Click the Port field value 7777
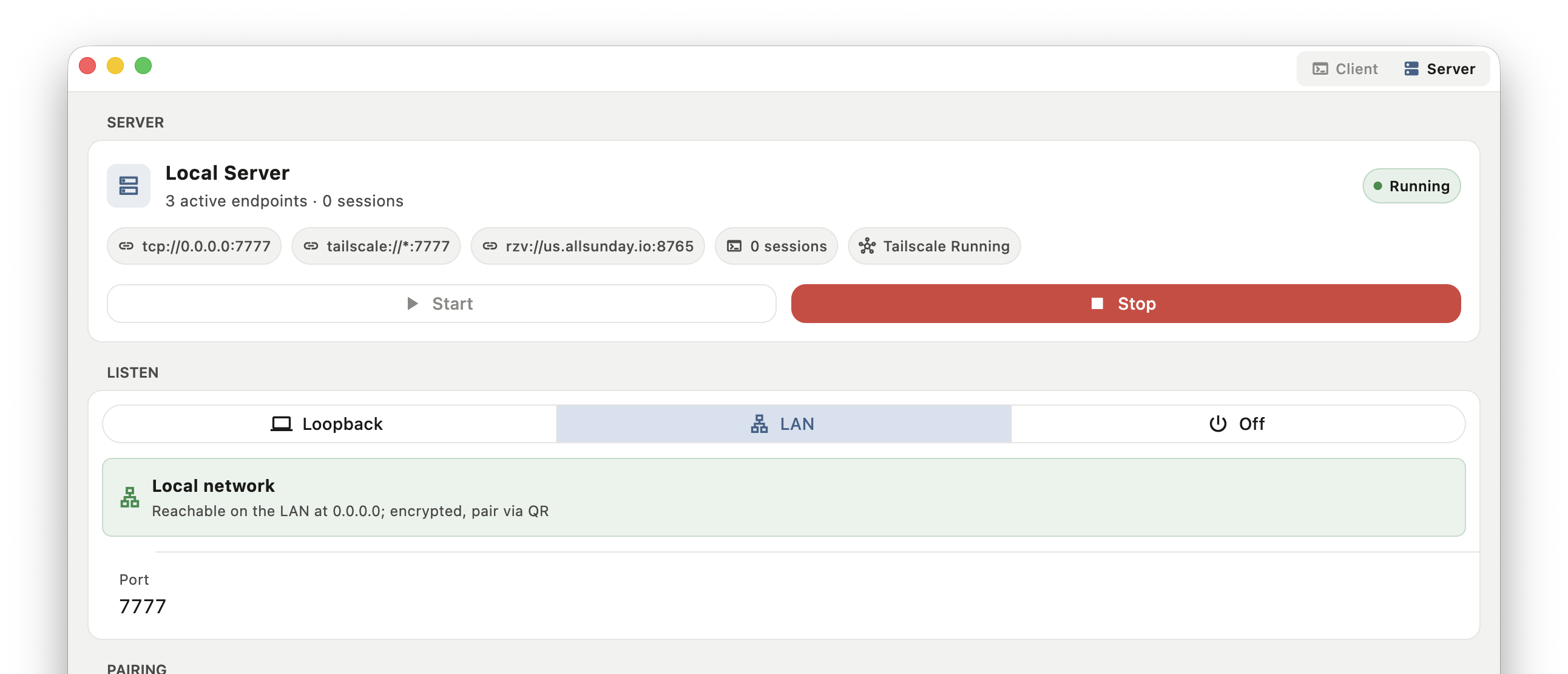1568x674 pixels. click(x=143, y=607)
